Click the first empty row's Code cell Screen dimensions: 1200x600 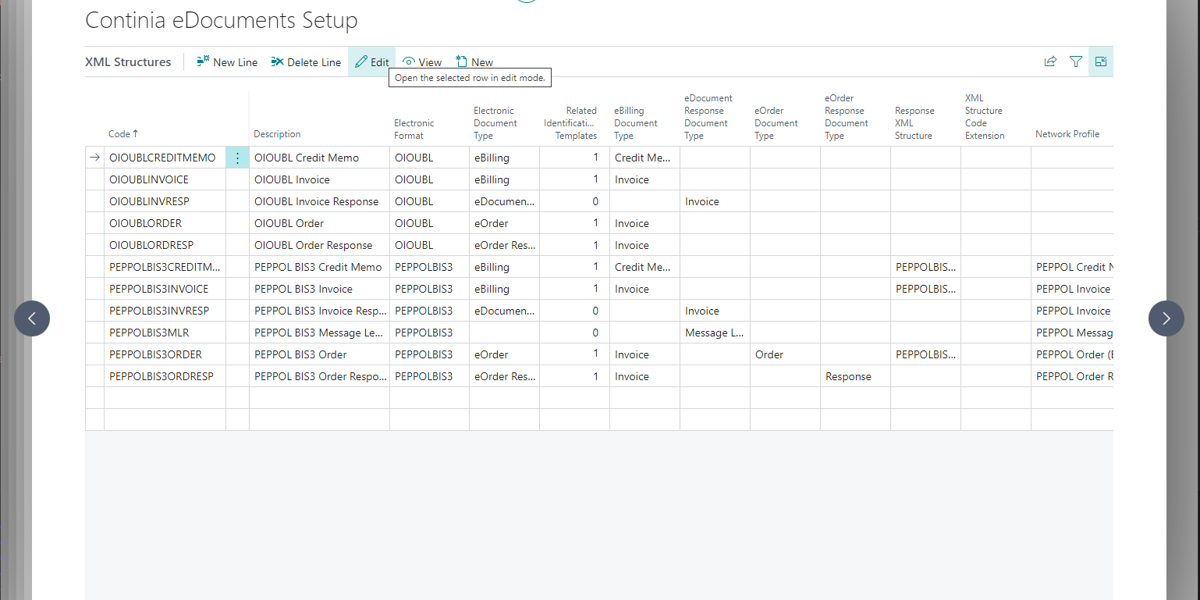164,398
